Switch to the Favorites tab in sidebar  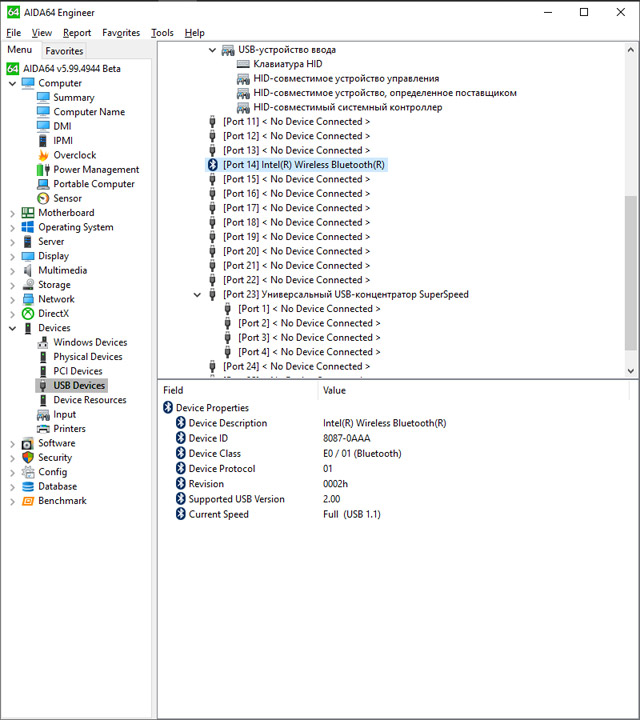click(64, 51)
